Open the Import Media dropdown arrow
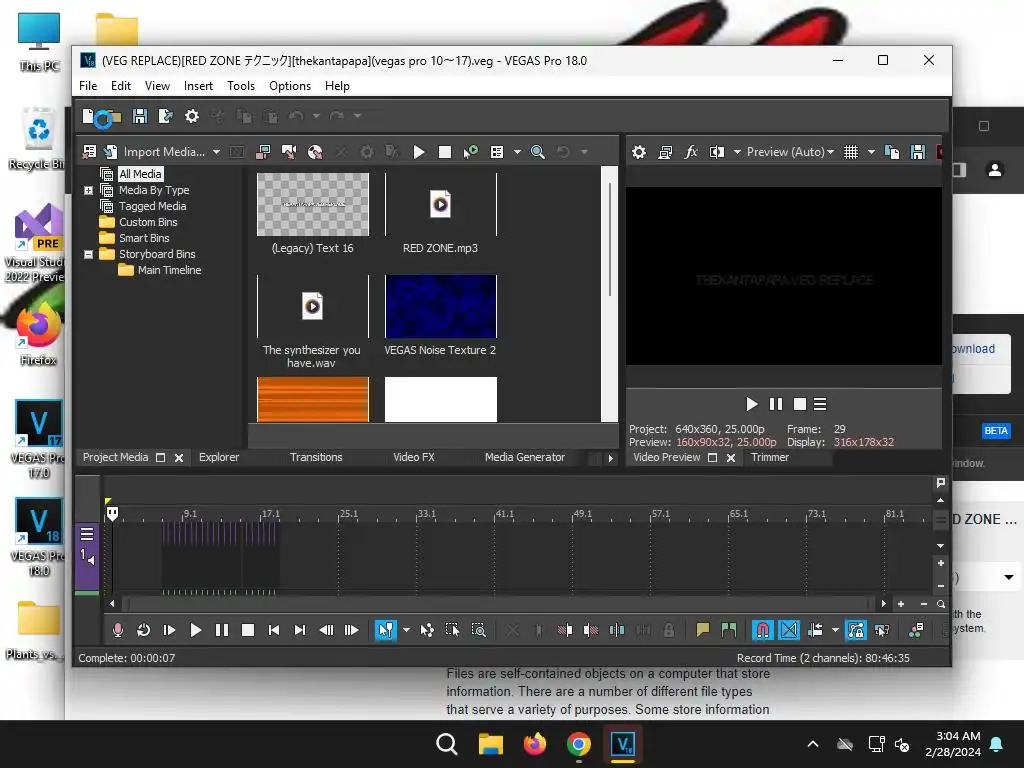 click(x=216, y=152)
